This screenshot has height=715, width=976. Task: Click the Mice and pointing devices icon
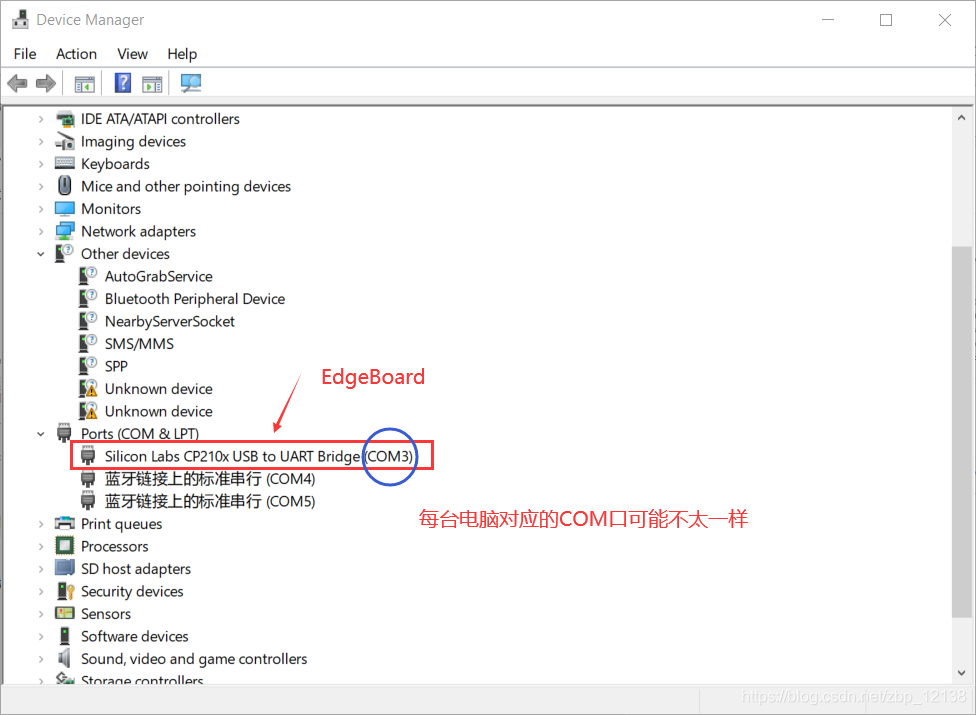65,185
